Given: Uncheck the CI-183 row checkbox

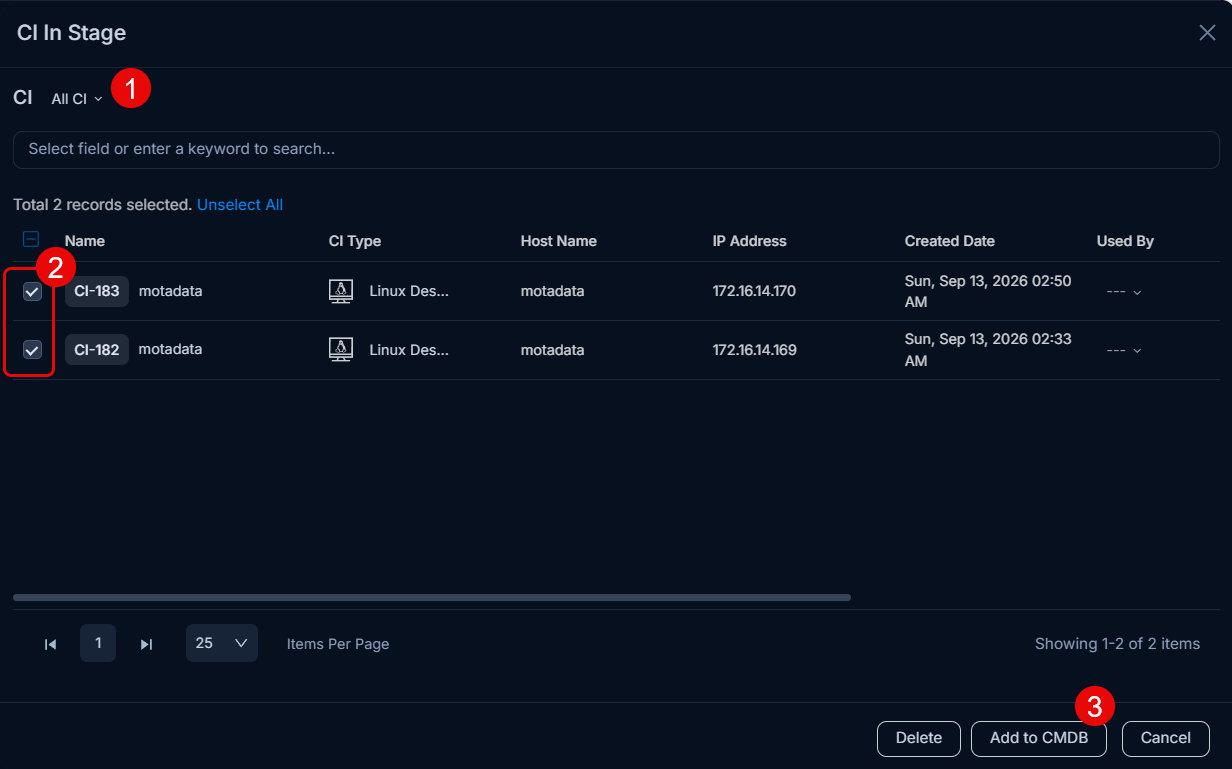Looking at the screenshot, I should [32, 291].
